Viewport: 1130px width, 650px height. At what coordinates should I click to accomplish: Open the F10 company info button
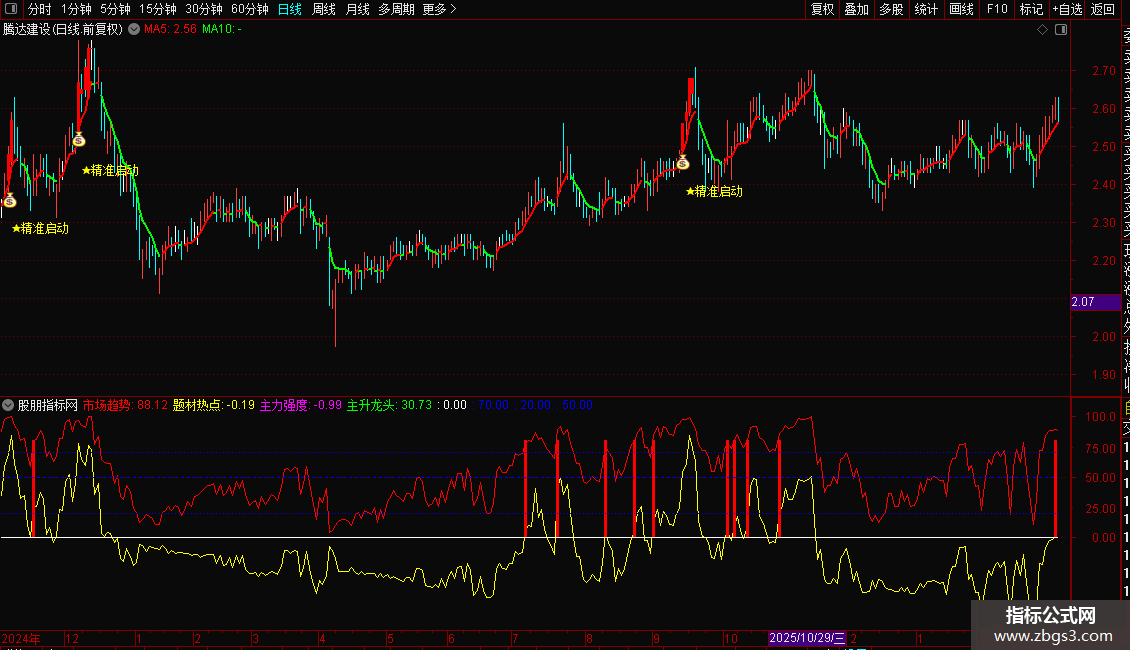[x=997, y=9]
